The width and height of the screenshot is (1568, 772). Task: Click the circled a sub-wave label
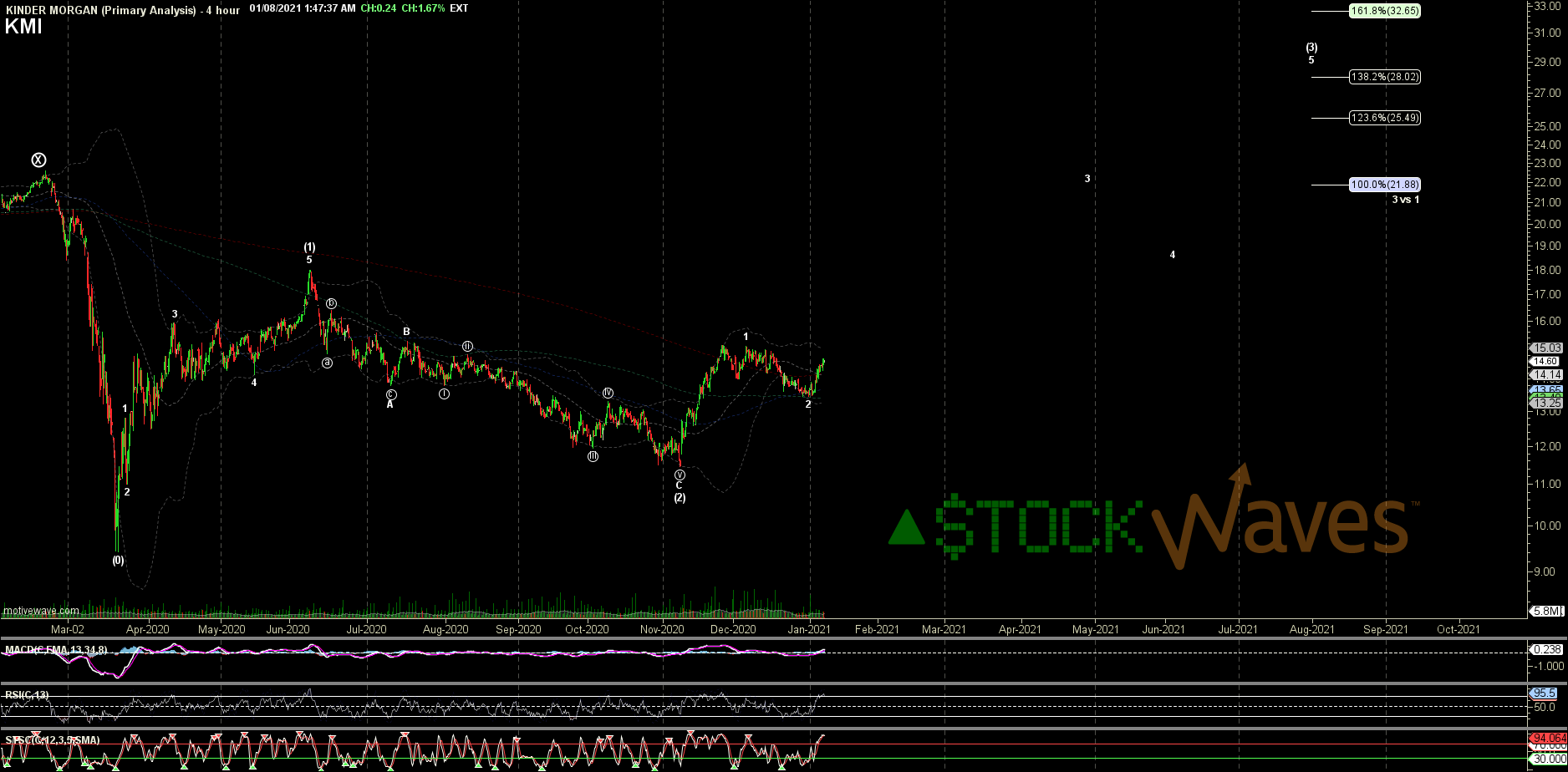[x=328, y=363]
